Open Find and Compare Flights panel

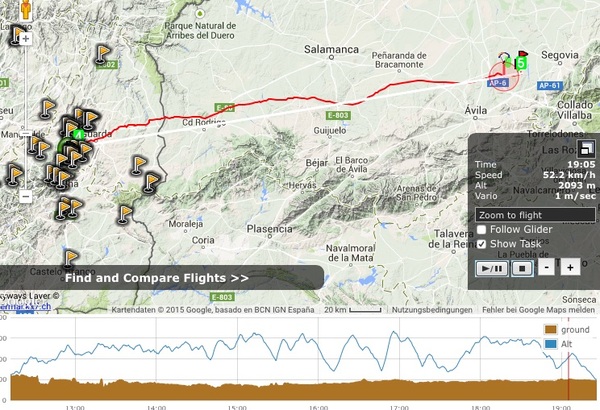(x=157, y=278)
